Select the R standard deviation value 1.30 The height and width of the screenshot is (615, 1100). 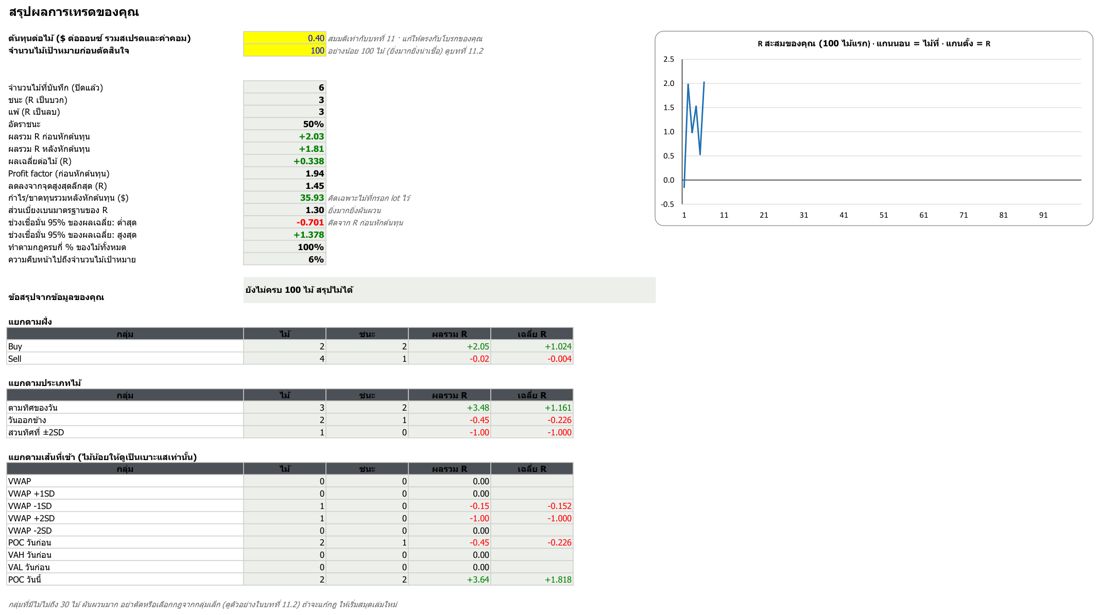[284, 210]
